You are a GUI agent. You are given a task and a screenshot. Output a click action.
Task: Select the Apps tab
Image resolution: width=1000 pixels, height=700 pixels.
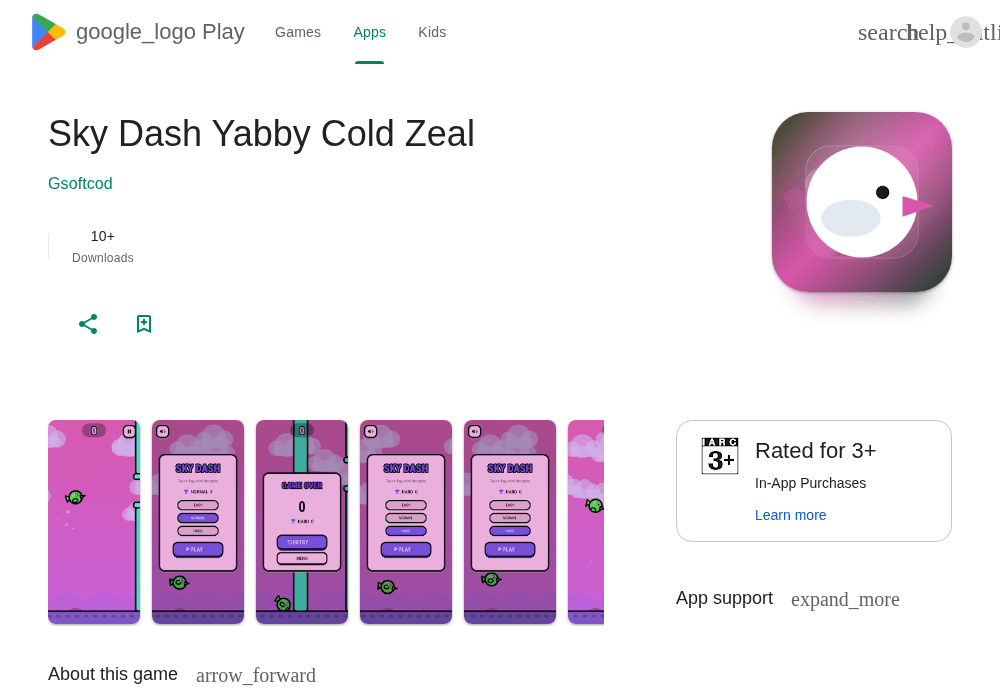click(369, 32)
